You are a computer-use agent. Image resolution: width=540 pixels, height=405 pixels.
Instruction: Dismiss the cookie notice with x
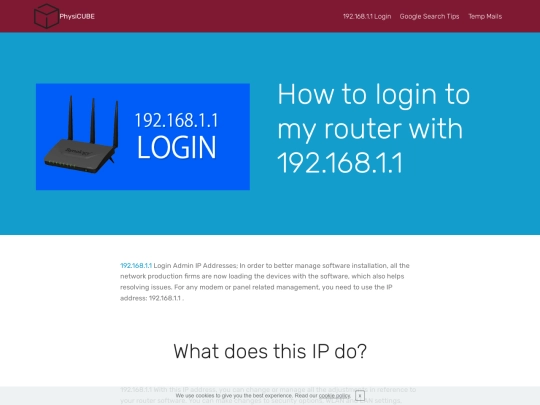click(360, 396)
